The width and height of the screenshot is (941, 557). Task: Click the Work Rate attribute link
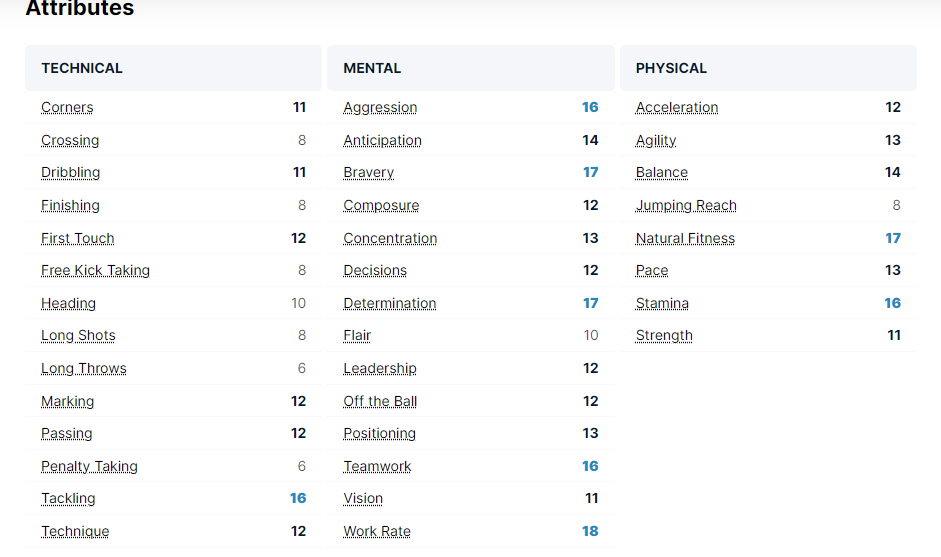coord(377,532)
